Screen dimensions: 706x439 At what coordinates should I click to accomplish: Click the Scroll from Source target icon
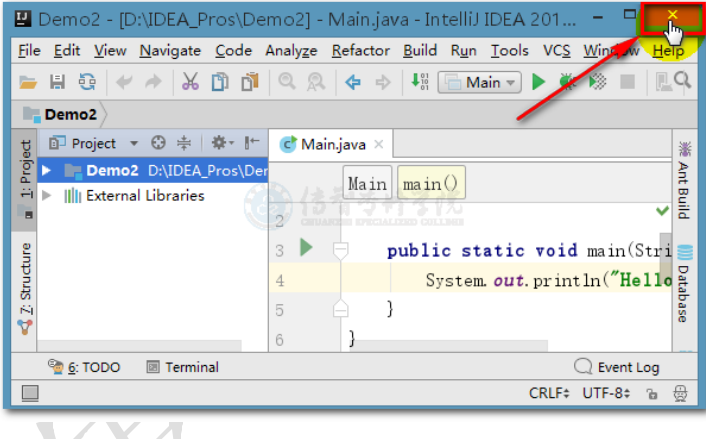(x=158, y=143)
